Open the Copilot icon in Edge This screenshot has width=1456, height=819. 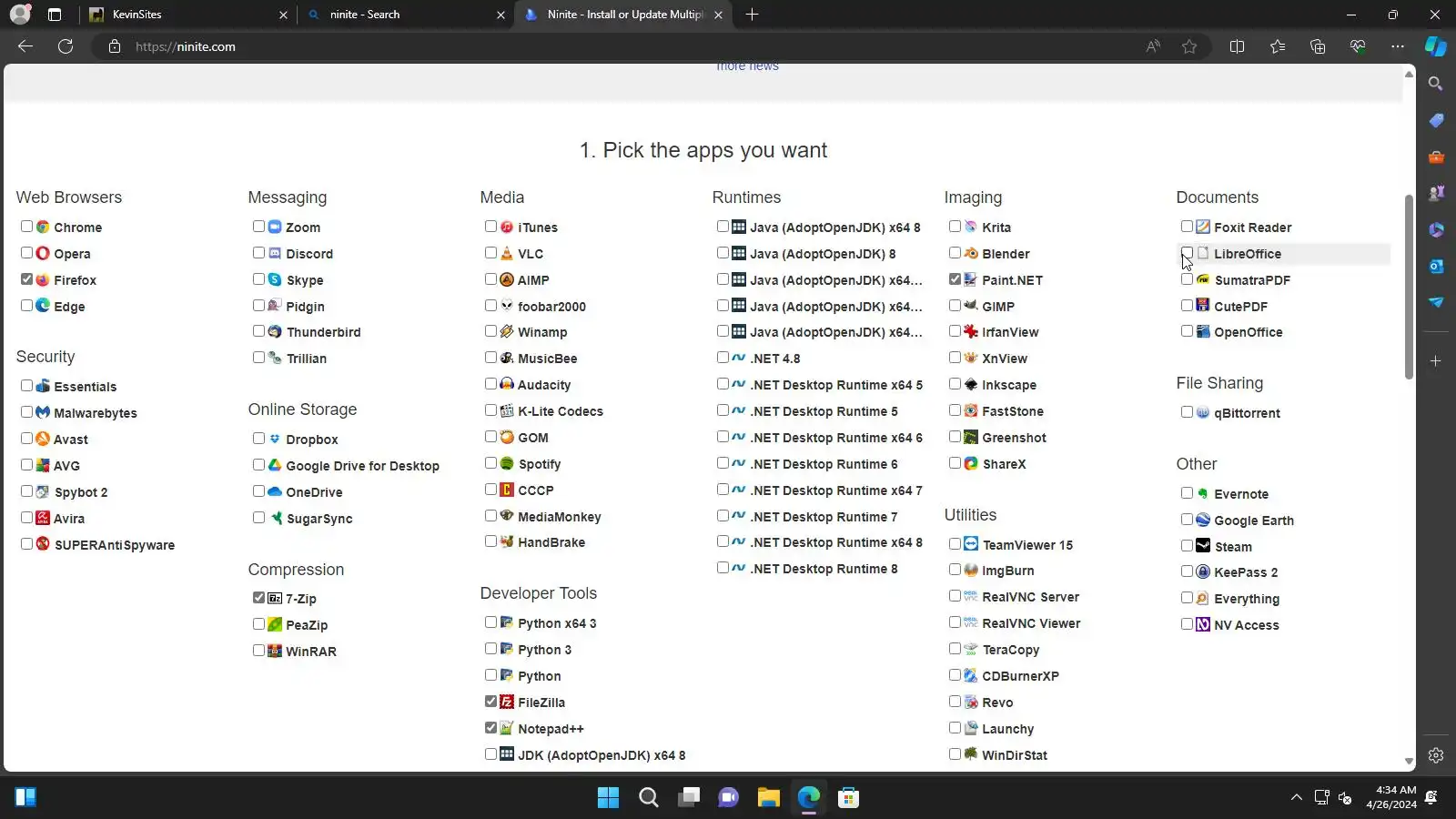coord(1436,46)
